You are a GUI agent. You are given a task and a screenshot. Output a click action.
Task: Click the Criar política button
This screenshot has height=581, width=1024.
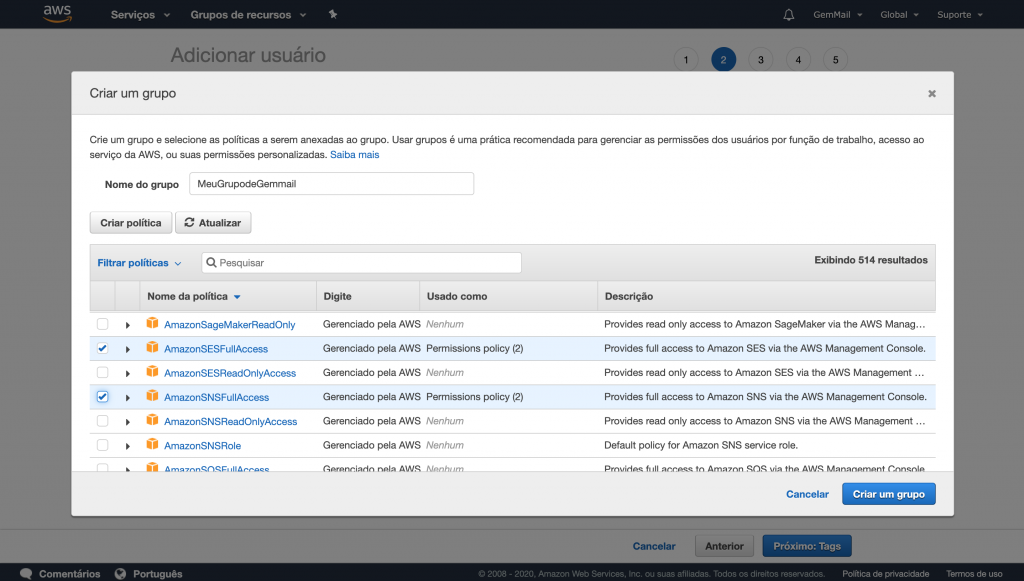pos(131,223)
